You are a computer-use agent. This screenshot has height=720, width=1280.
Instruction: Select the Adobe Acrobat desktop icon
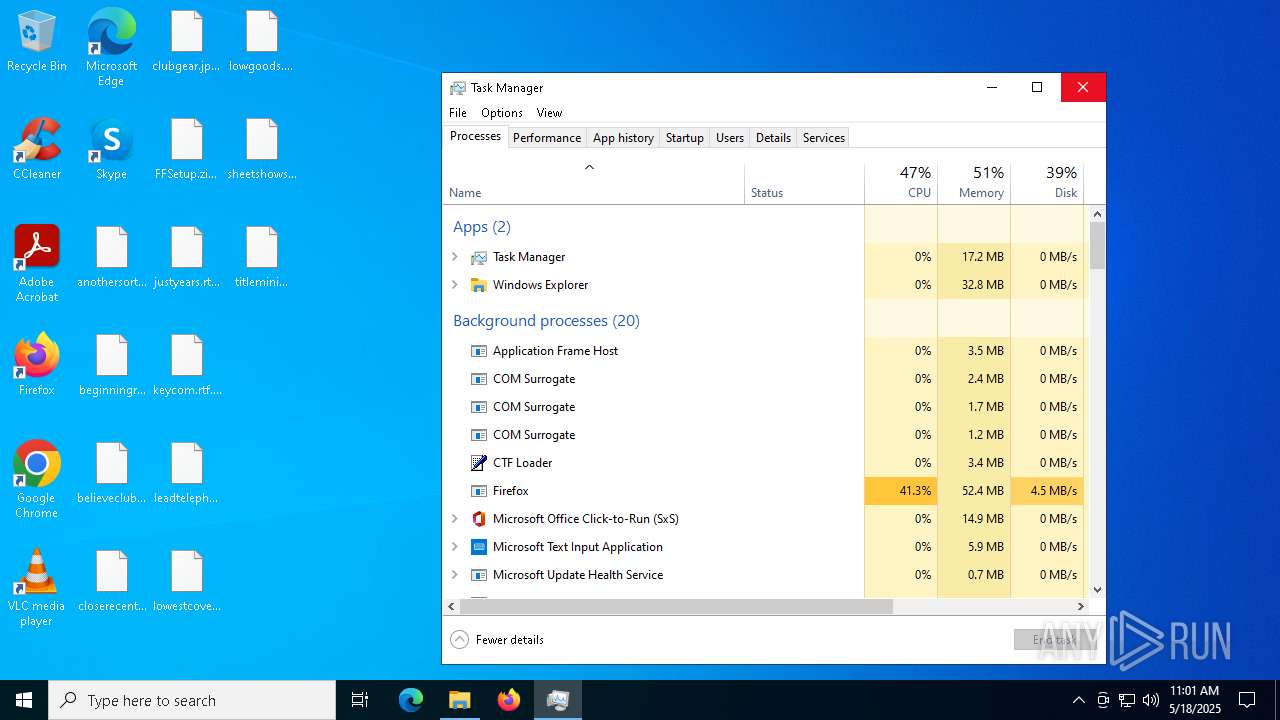tap(37, 264)
